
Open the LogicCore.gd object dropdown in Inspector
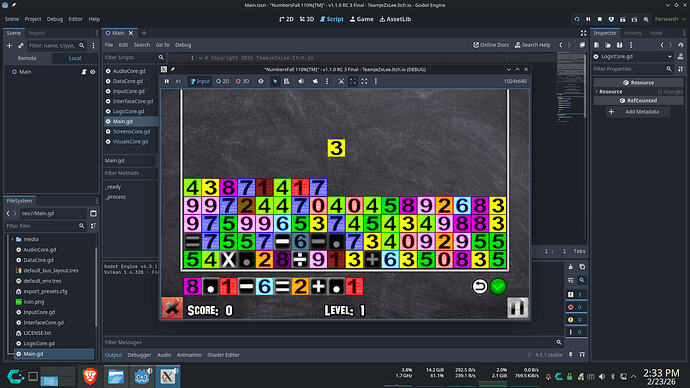pos(632,56)
